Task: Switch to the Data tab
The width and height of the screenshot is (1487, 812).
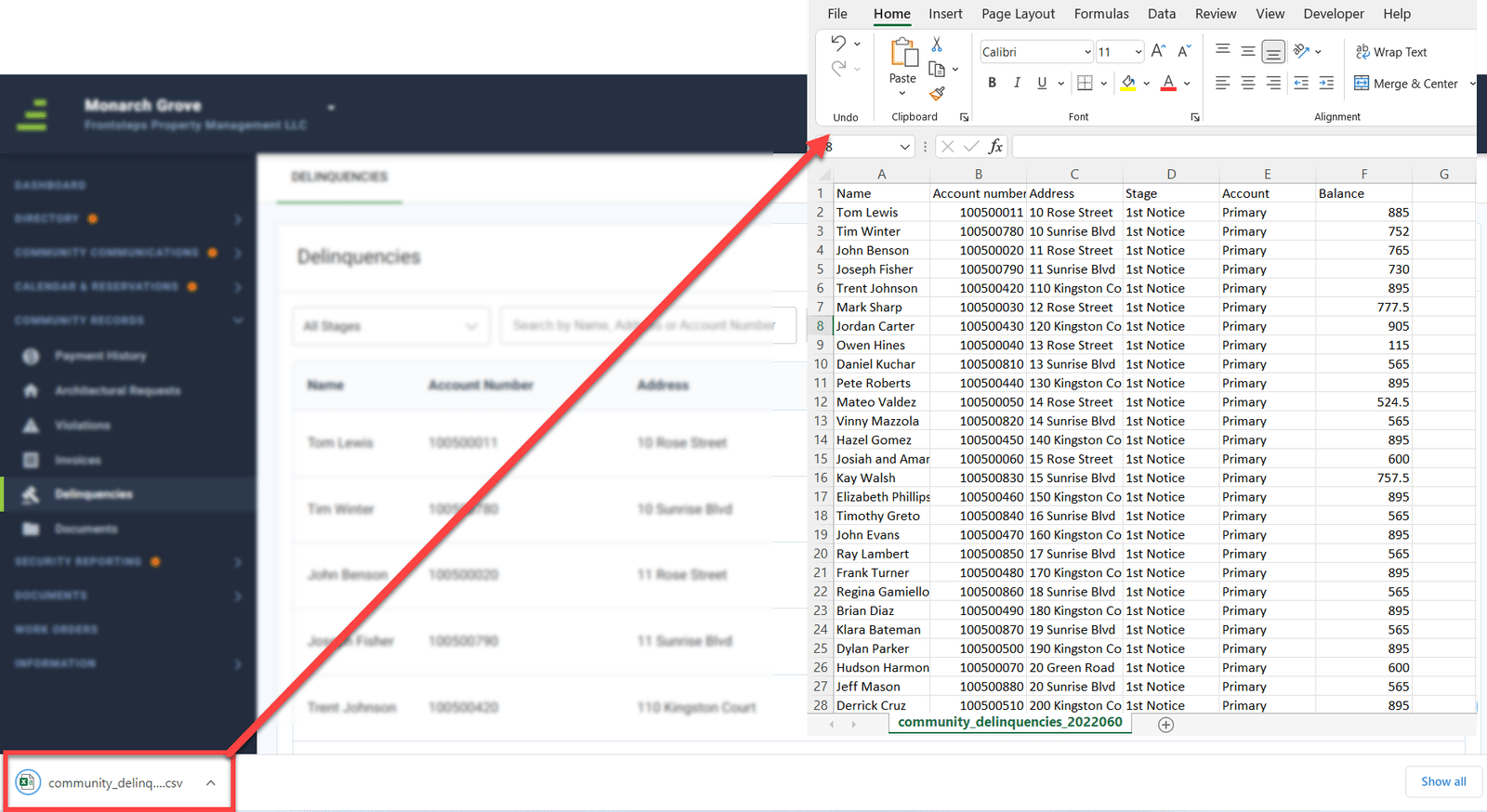Action: tap(1162, 14)
